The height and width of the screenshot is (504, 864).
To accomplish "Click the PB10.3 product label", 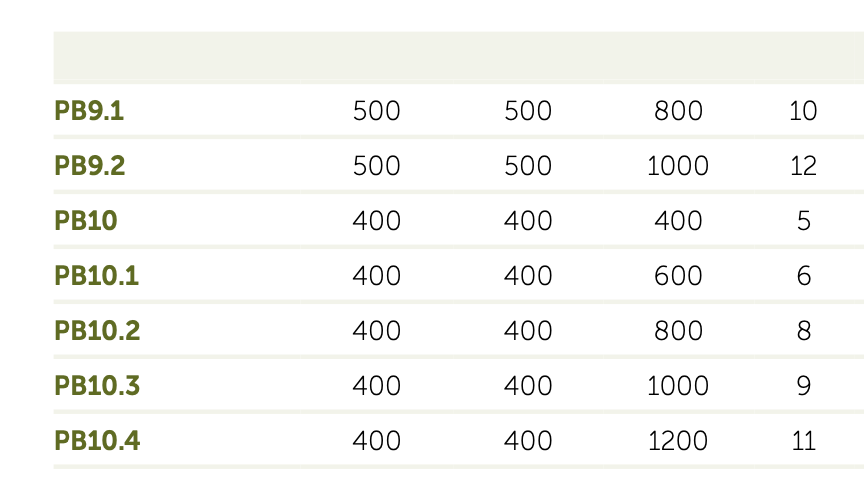I will click(x=98, y=385).
